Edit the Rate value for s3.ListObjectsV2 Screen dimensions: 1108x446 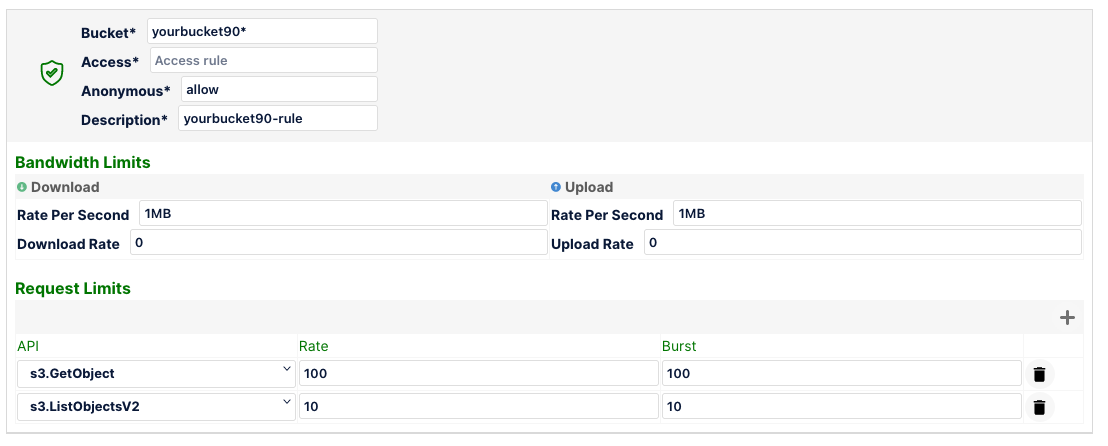(x=478, y=407)
